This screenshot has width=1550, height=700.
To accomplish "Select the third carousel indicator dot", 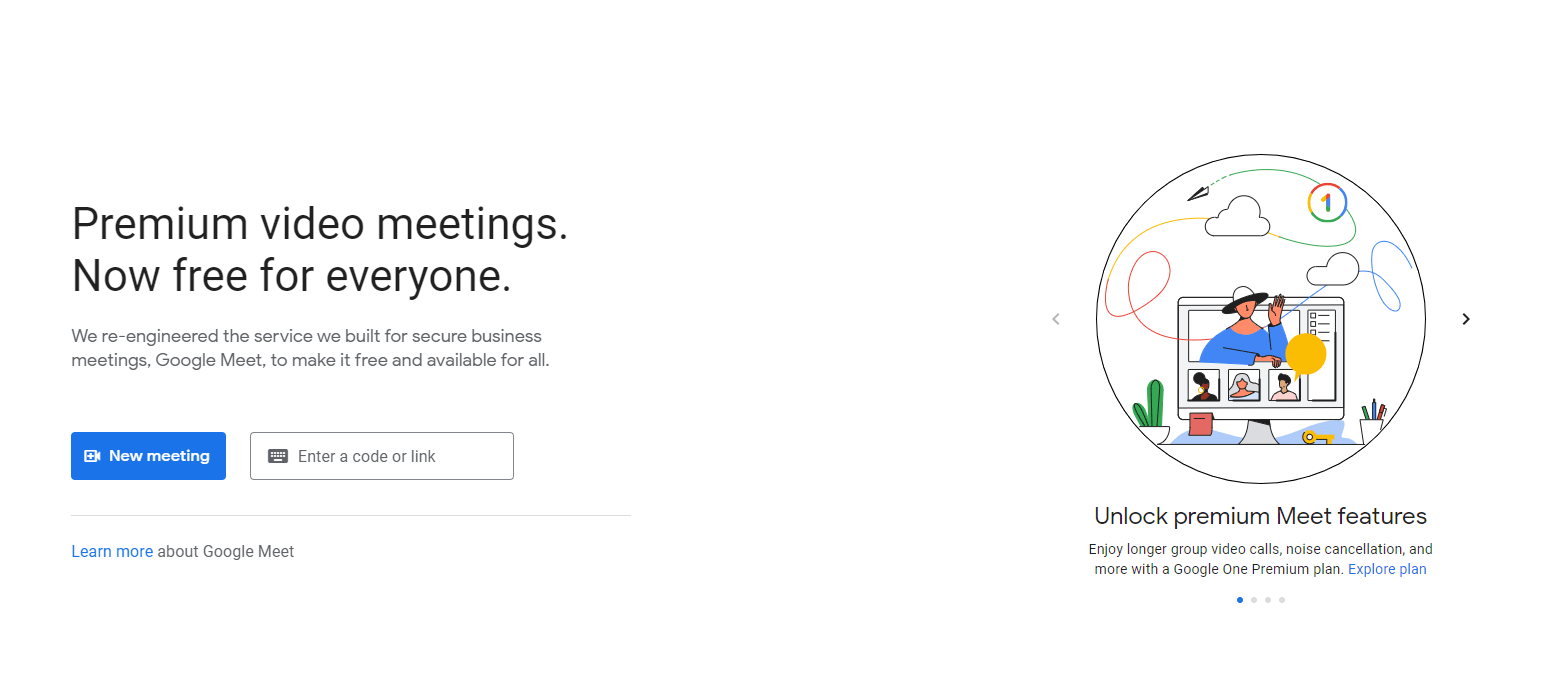I will 1268,599.
